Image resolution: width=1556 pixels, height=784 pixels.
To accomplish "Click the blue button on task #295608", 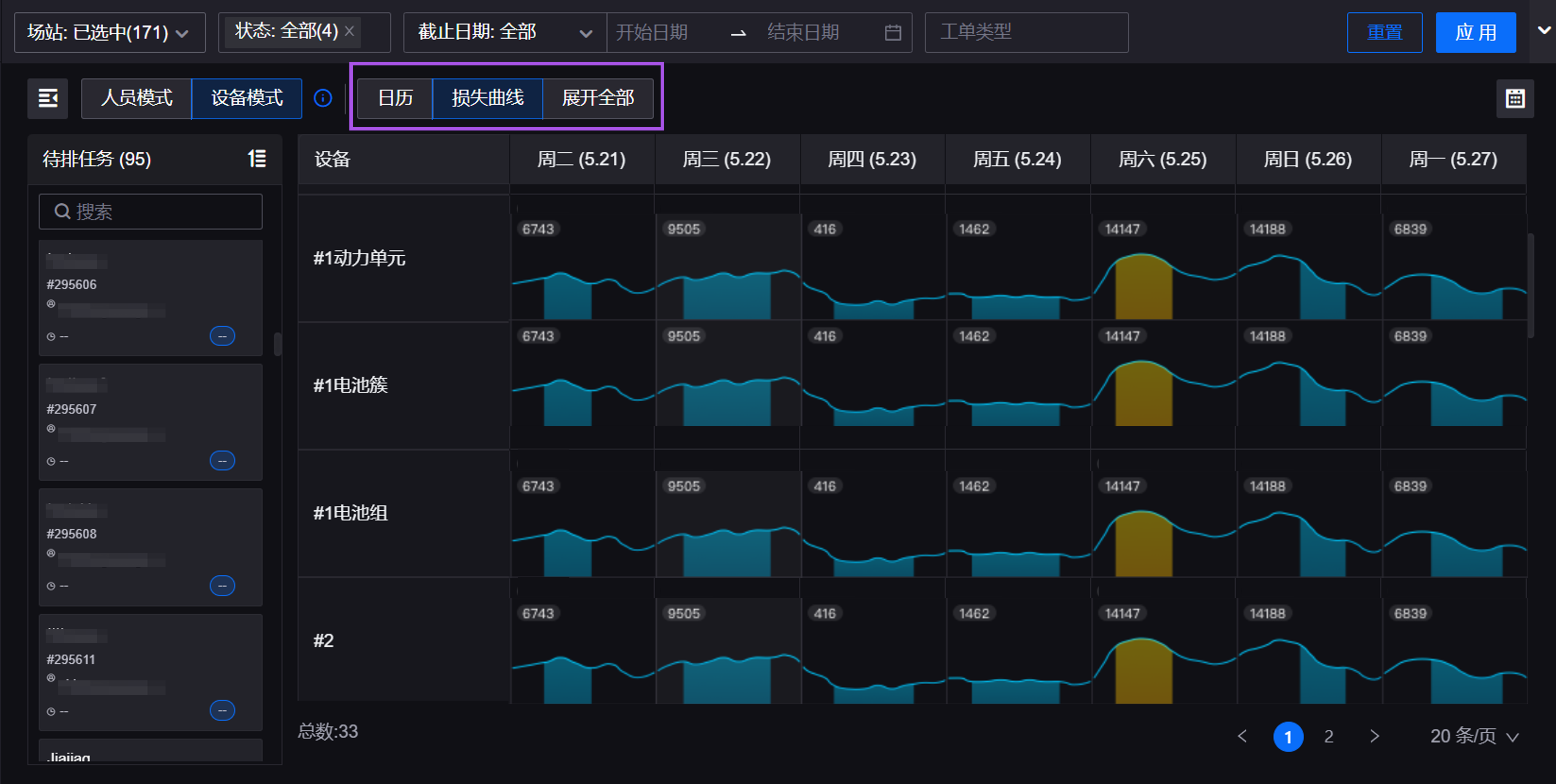I will [222, 586].
